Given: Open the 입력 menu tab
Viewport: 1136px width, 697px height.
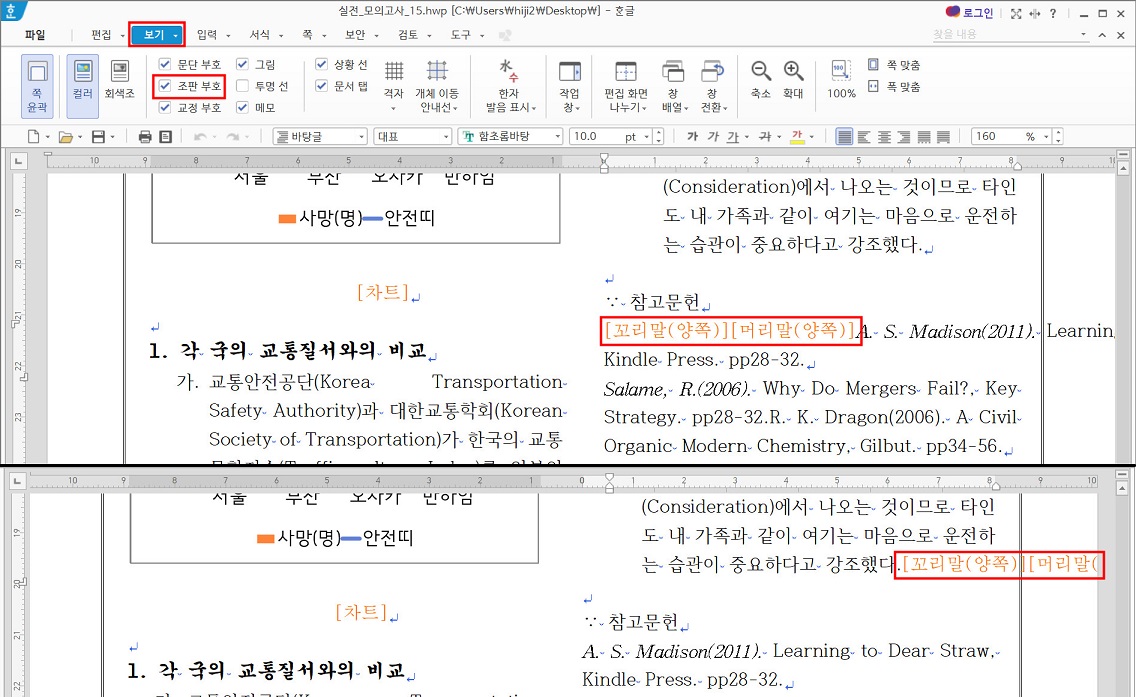Looking at the screenshot, I should coord(207,35).
